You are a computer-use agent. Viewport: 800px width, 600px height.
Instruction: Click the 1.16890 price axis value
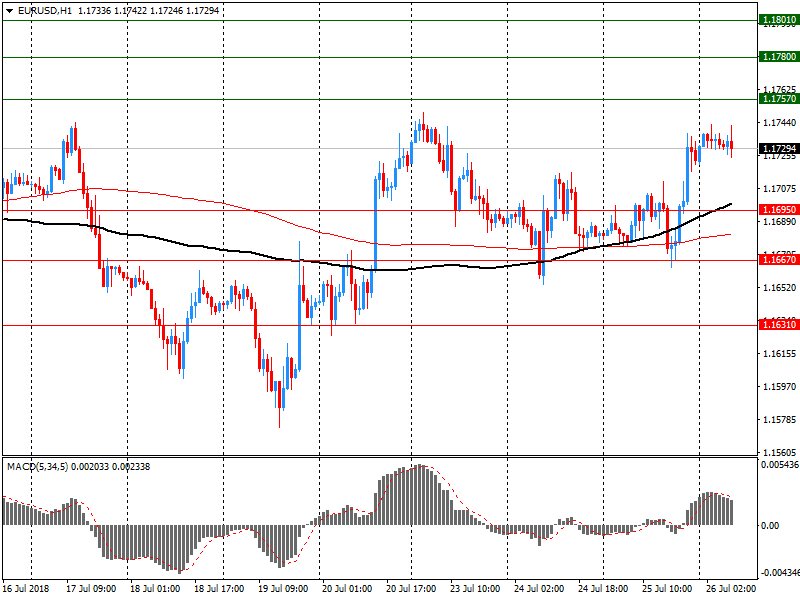779,221
